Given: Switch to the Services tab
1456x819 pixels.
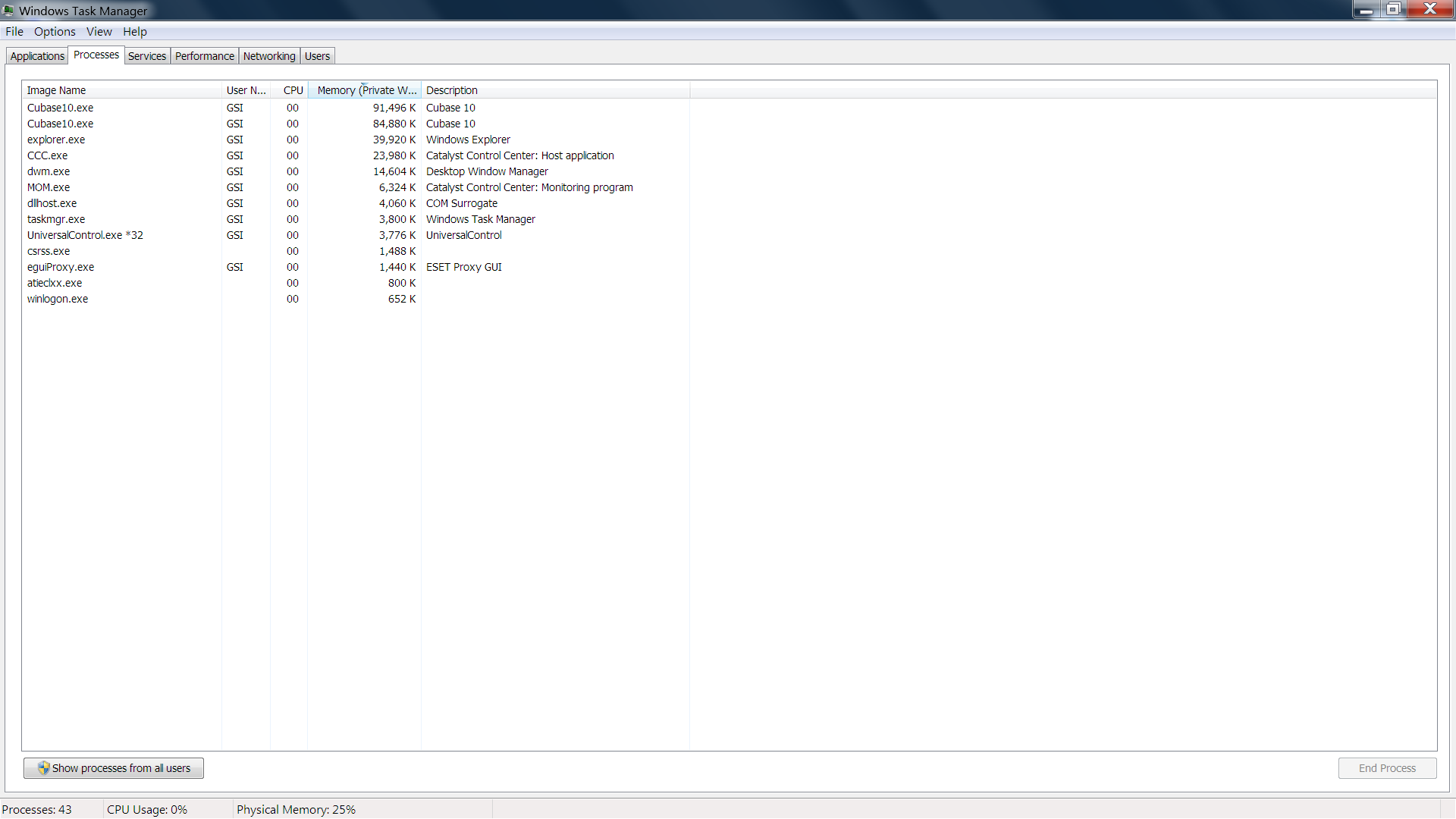Looking at the screenshot, I should (147, 56).
